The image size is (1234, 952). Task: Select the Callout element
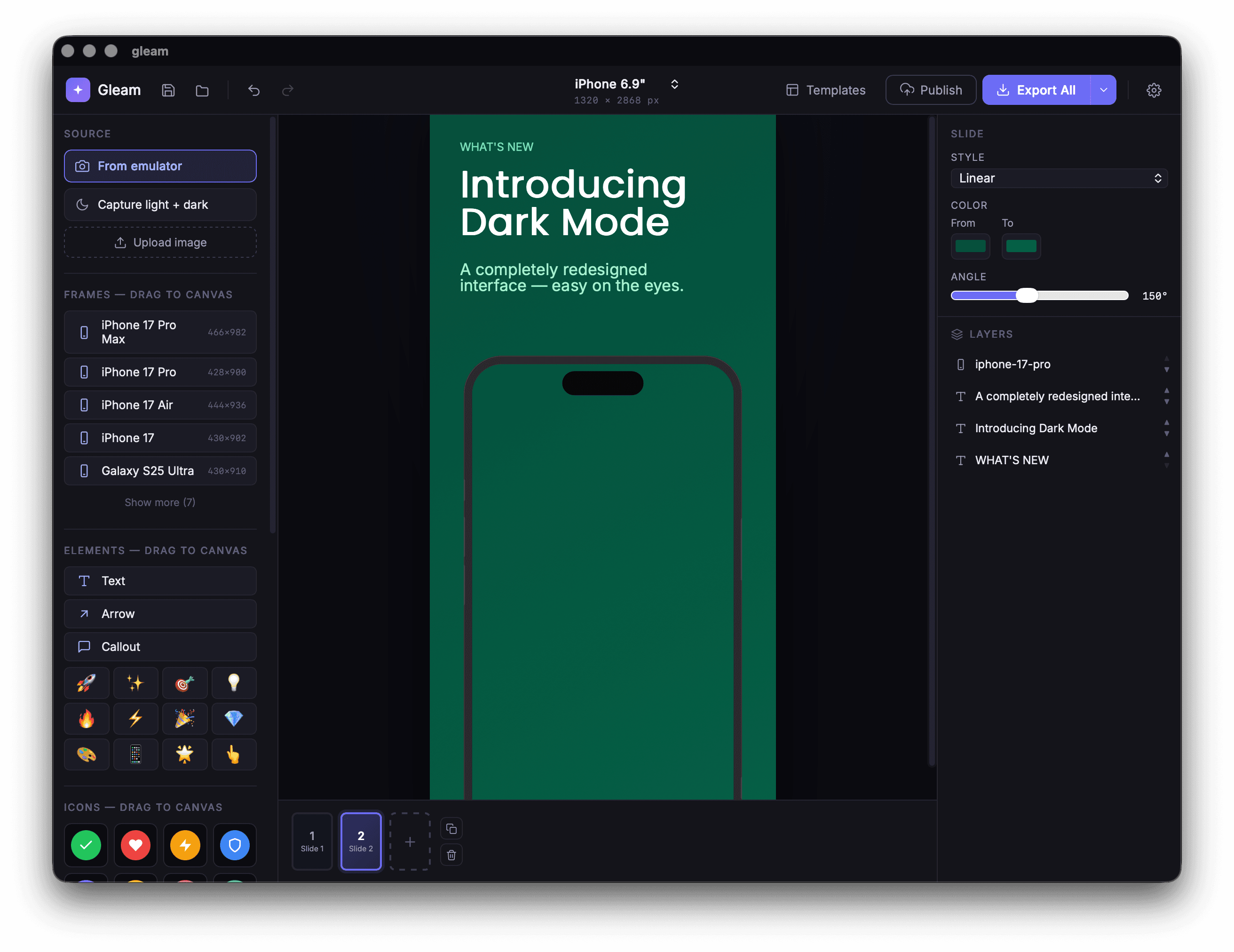[160, 646]
